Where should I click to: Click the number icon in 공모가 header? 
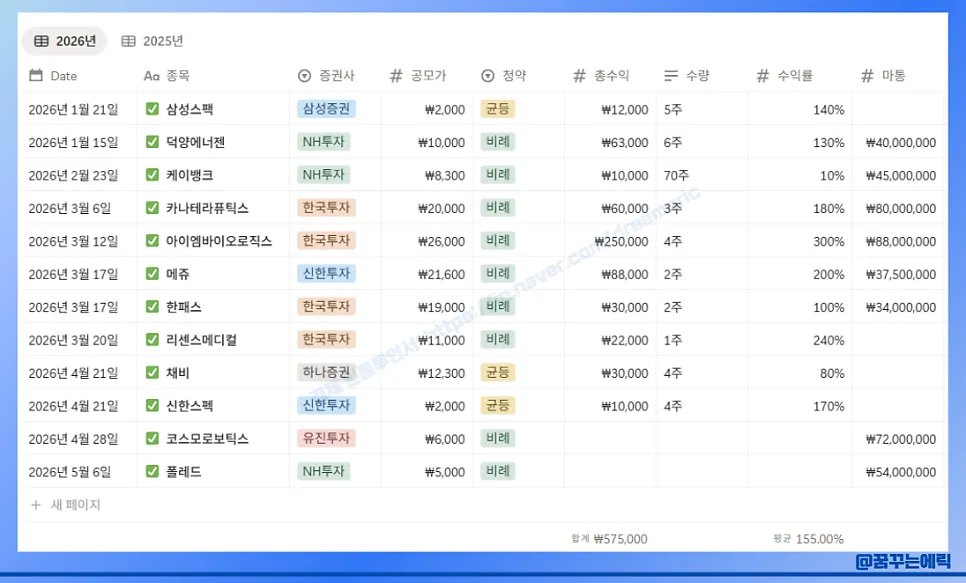pyautogui.click(x=396, y=76)
